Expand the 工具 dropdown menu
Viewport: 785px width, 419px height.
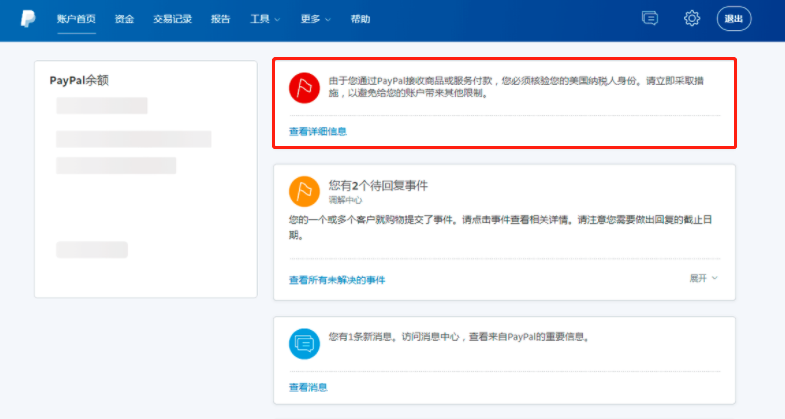[x=265, y=19]
